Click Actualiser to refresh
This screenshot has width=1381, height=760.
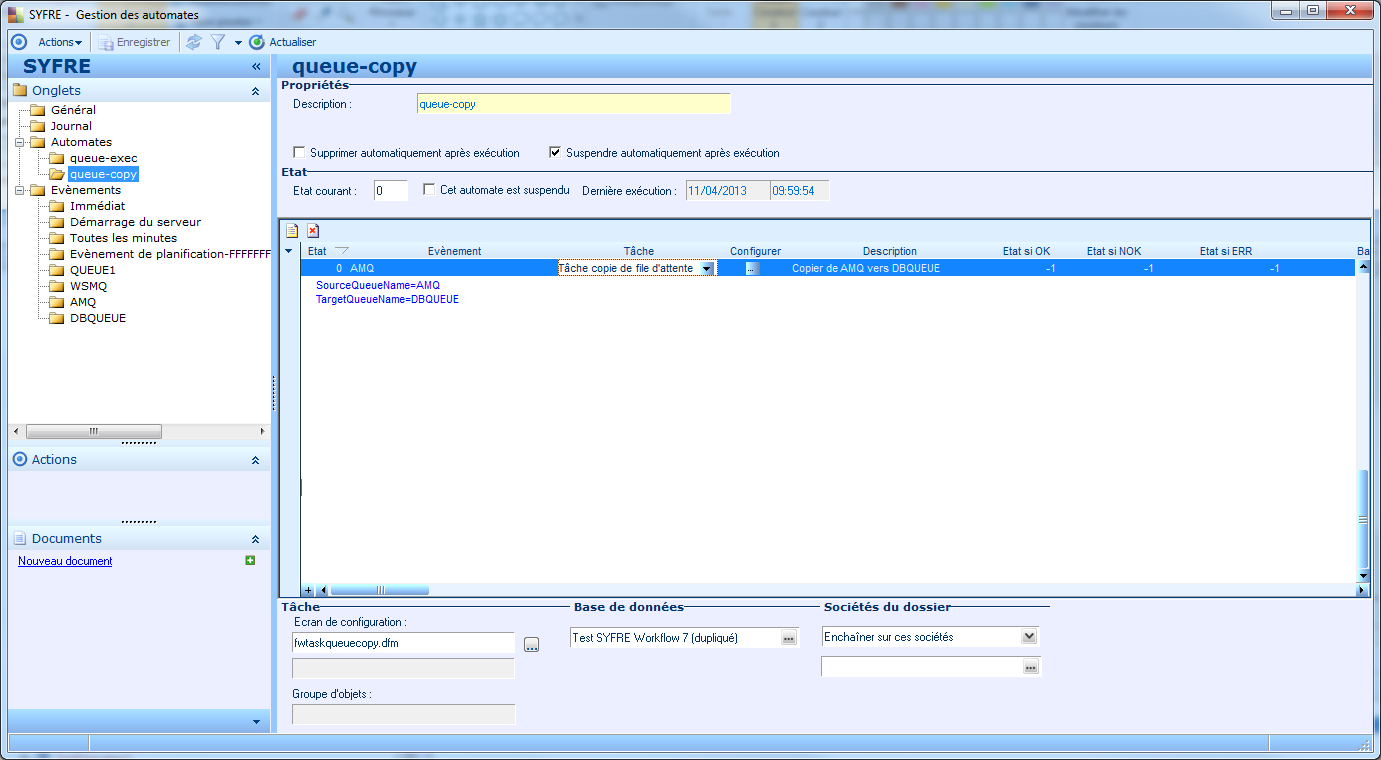(x=283, y=42)
